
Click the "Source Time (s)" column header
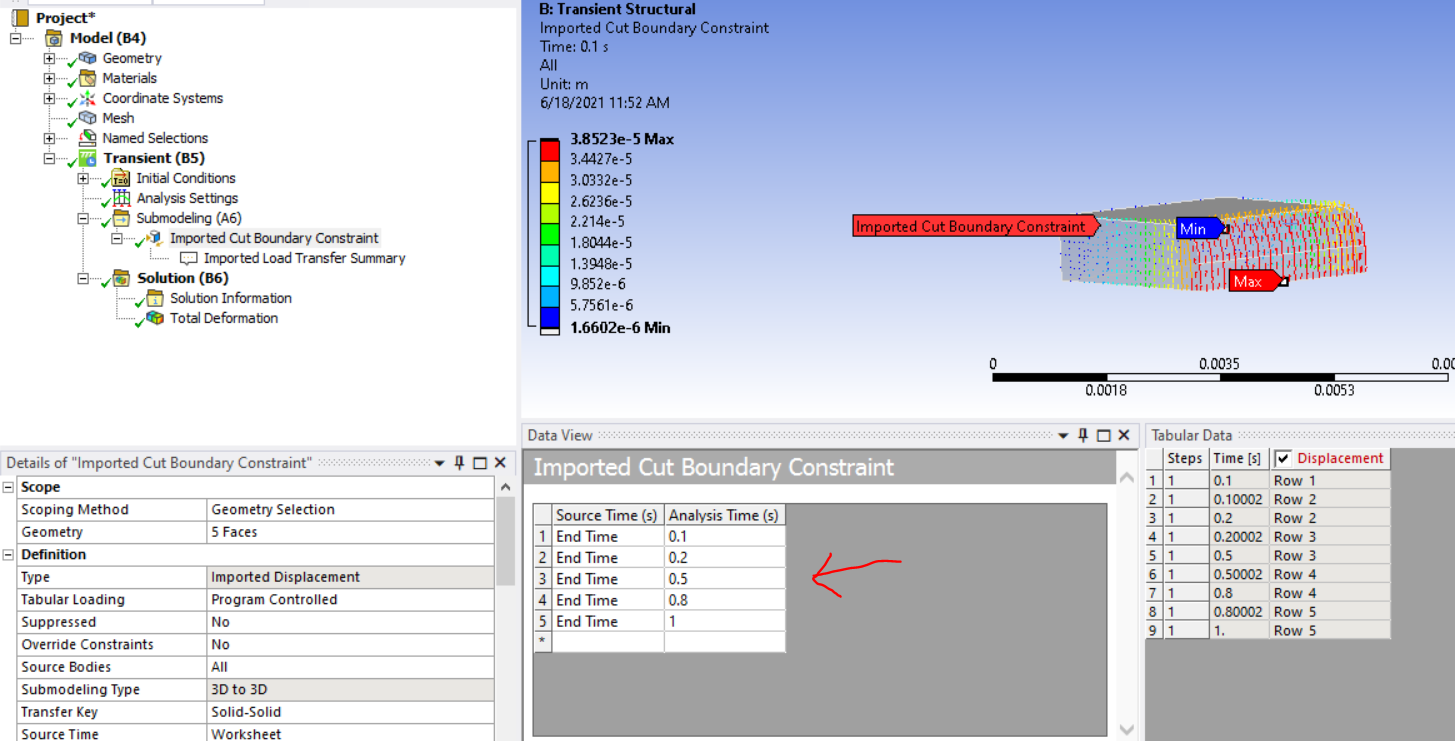pos(608,515)
